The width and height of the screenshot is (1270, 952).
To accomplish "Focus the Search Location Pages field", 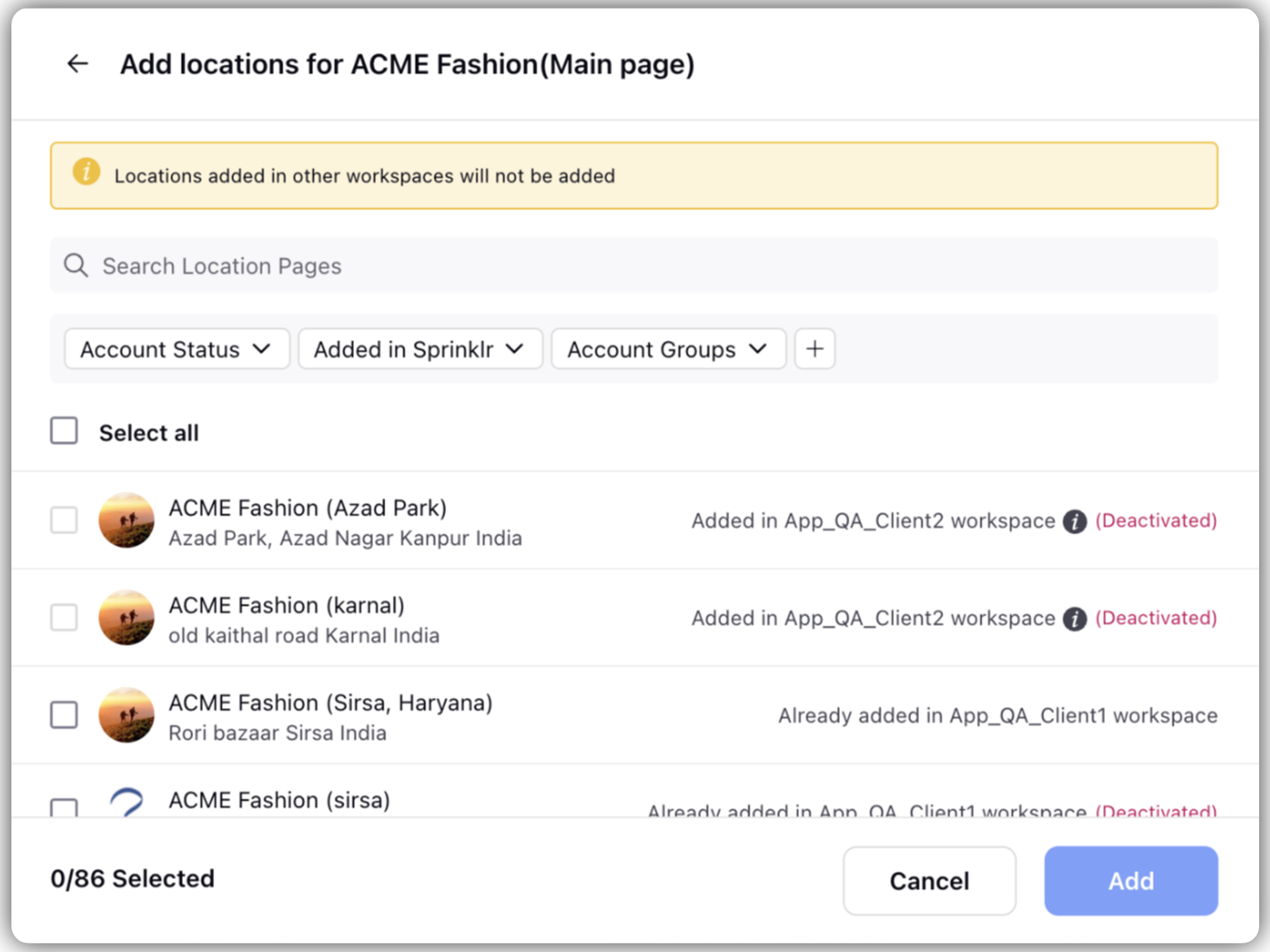I will (x=634, y=266).
